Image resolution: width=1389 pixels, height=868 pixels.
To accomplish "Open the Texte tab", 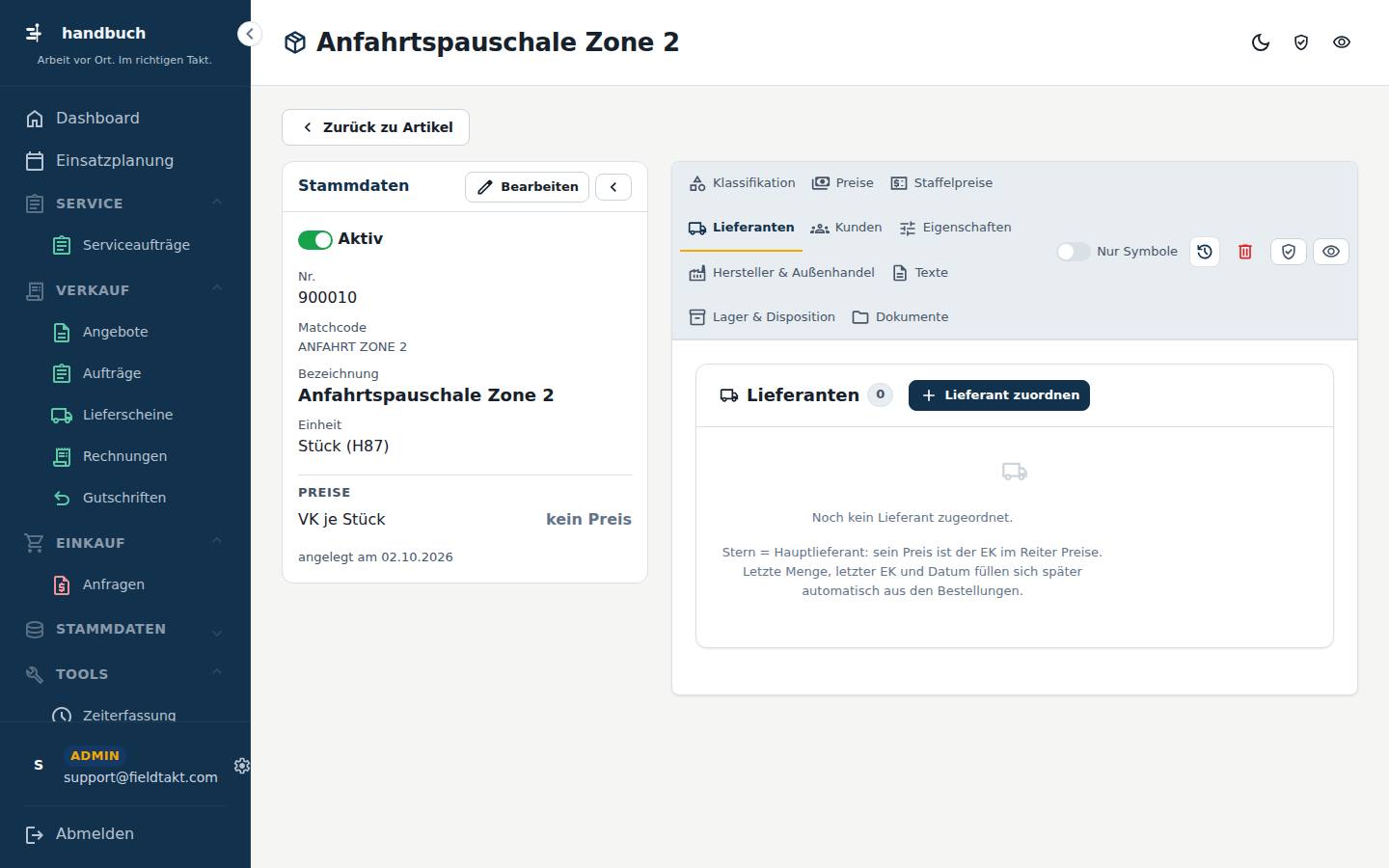I will pyautogui.click(x=920, y=273).
